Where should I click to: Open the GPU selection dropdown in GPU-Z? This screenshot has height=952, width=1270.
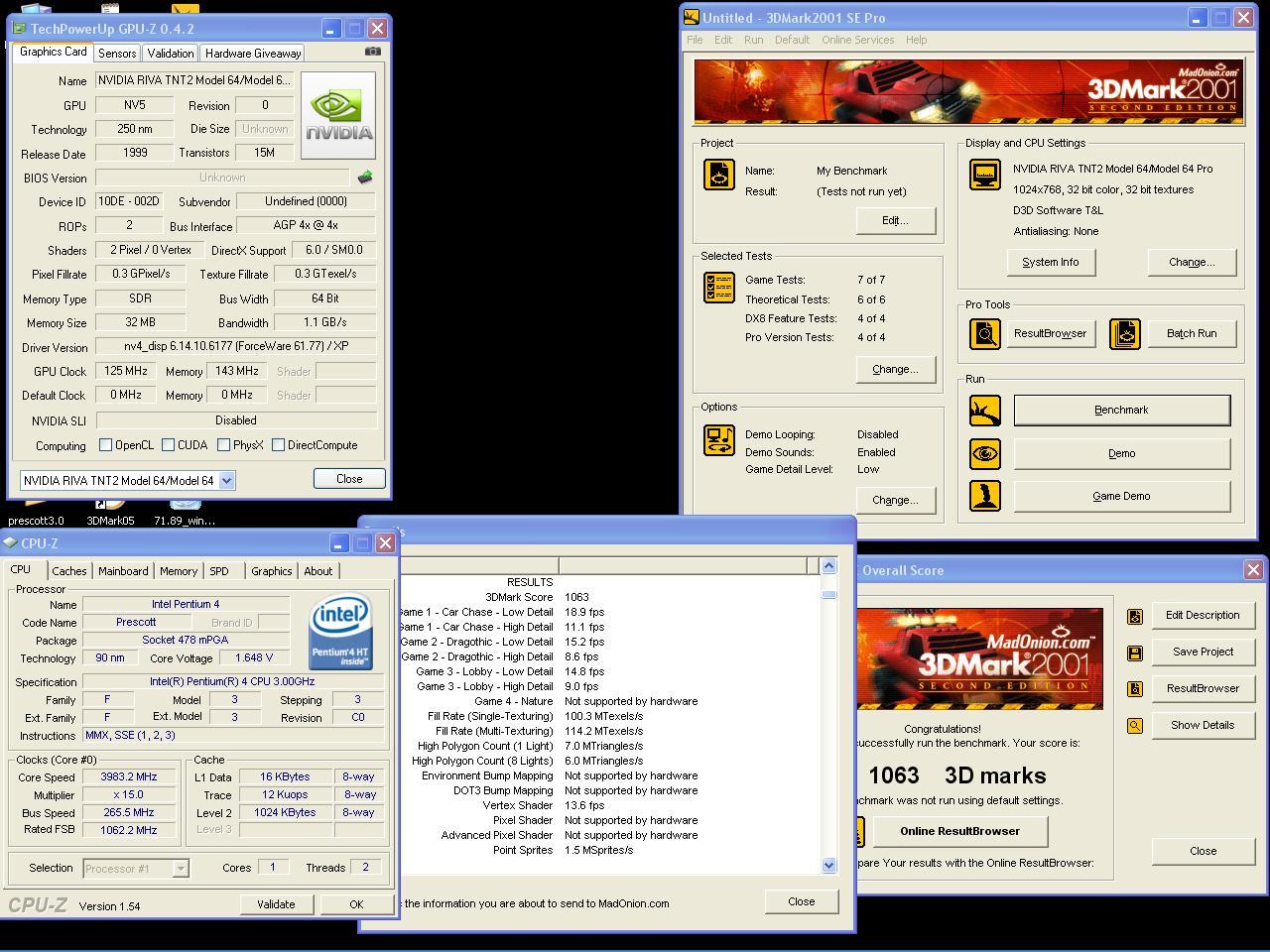tap(226, 480)
